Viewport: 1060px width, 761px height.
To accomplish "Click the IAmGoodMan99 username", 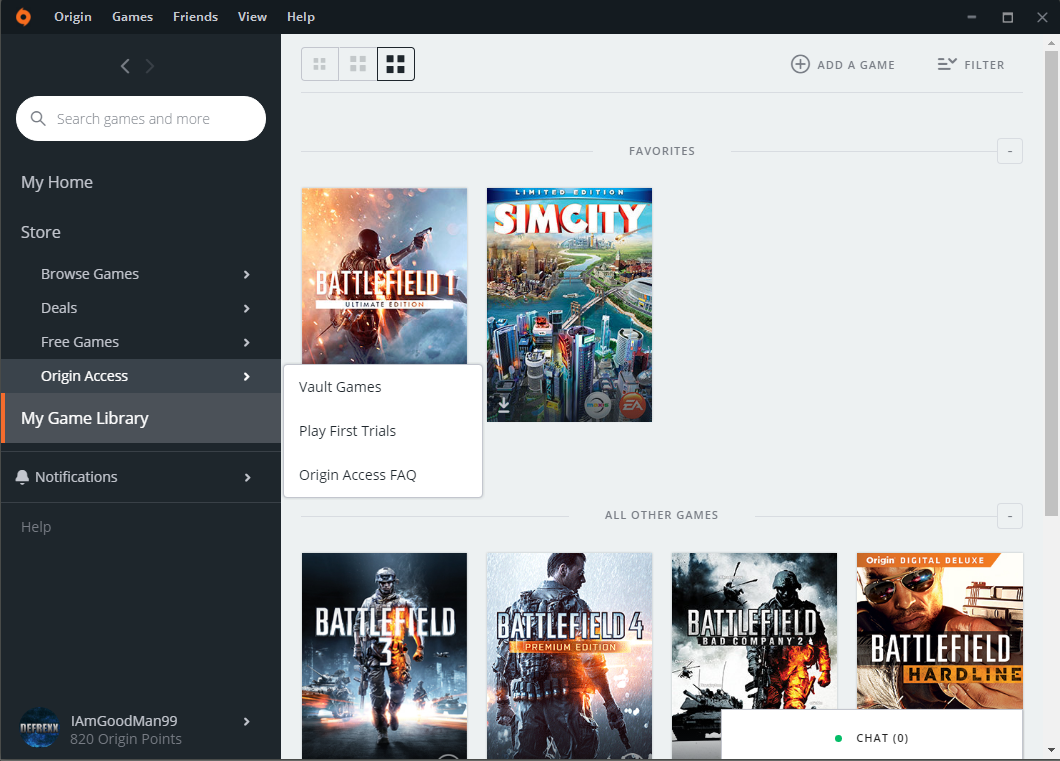I will 124,721.
